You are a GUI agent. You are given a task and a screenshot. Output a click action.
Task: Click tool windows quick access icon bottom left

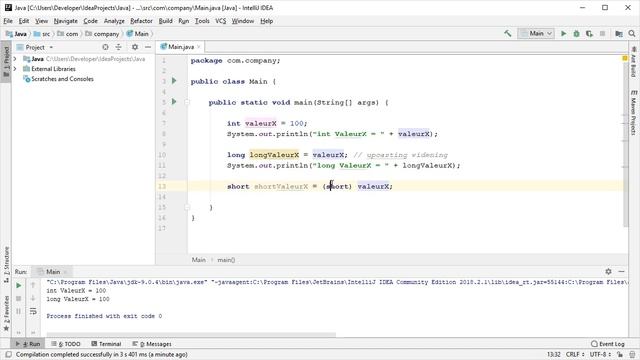[8, 354]
